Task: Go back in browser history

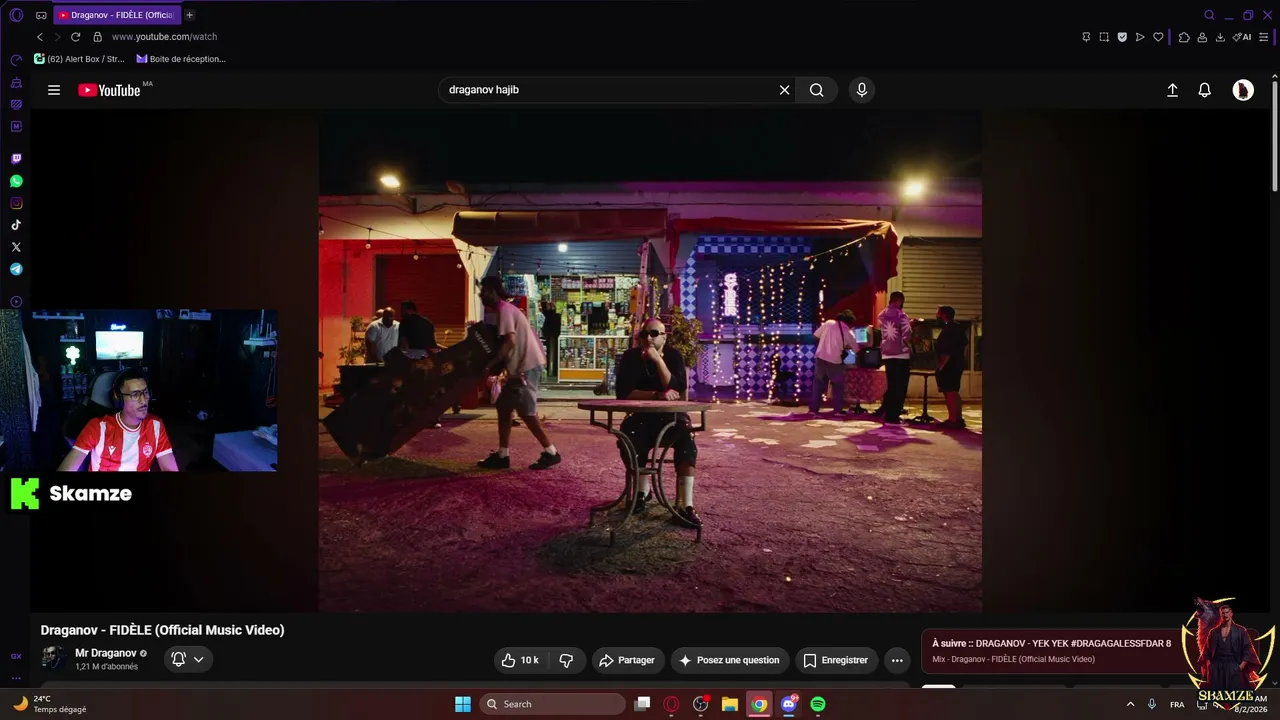Action: (40, 37)
